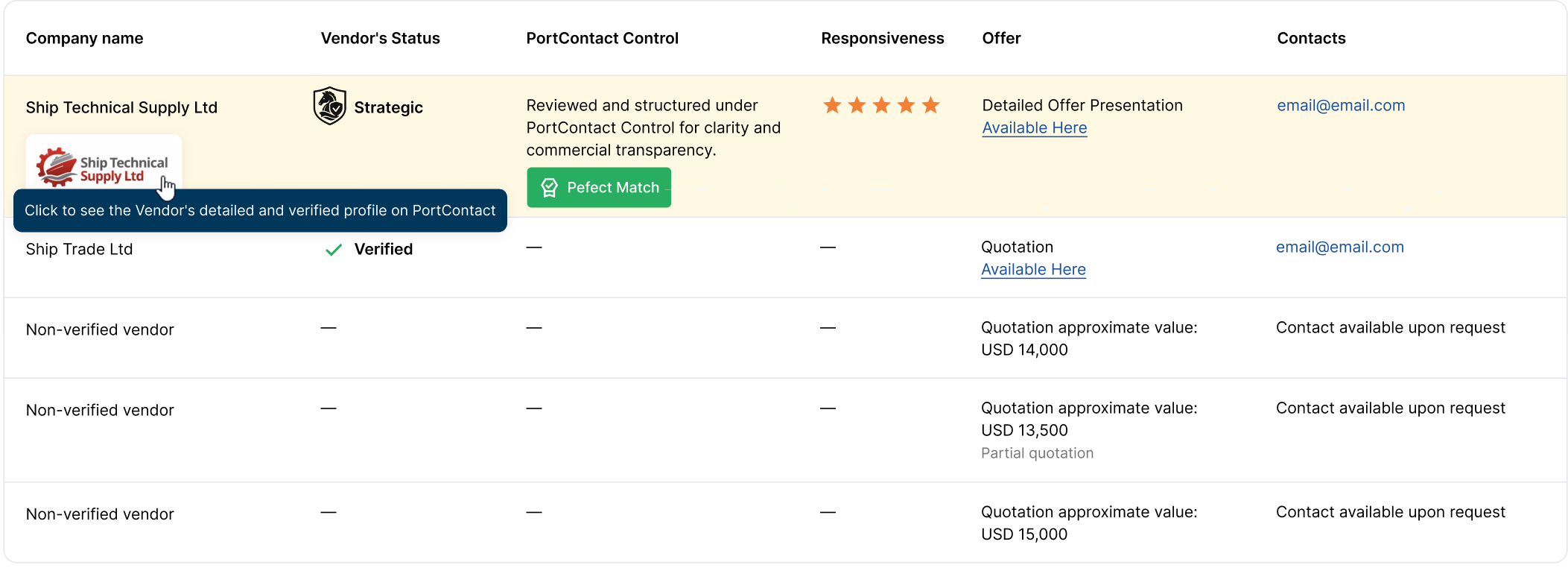Click the Partial quotation note
Image resolution: width=1568 pixels, height=568 pixels.
(x=1037, y=453)
